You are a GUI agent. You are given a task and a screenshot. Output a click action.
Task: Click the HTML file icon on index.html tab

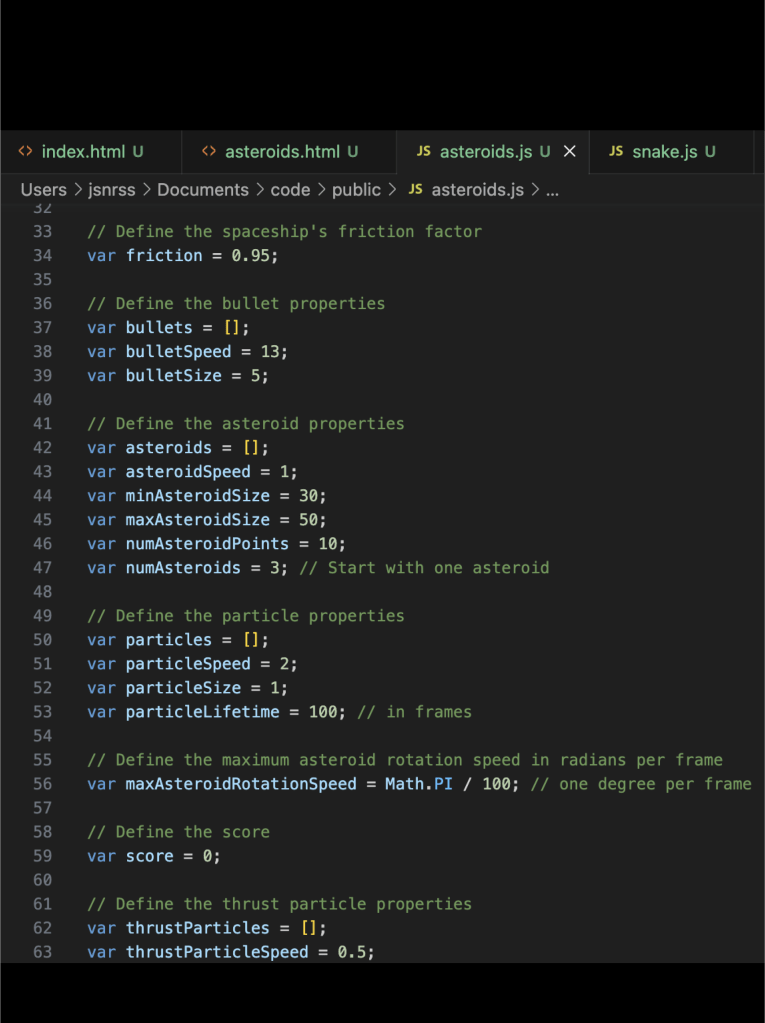click(x=26, y=152)
